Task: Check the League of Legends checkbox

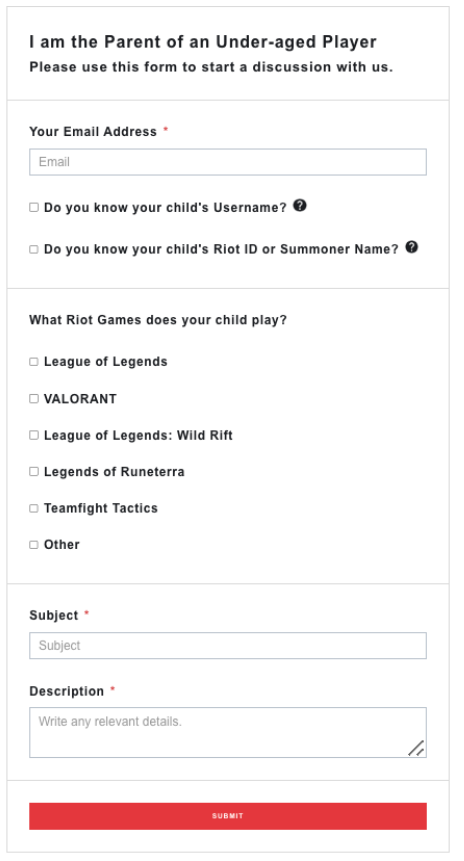Action: (34, 361)
